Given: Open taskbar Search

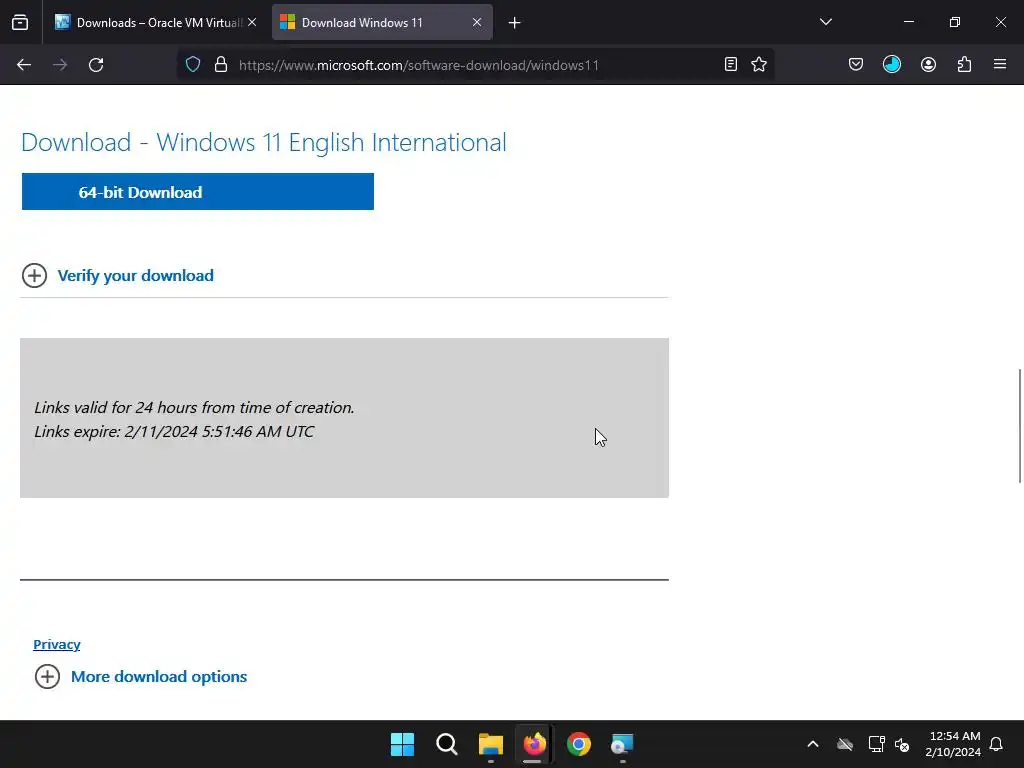Looking at the screenshot, I should (x=447, y=744).
